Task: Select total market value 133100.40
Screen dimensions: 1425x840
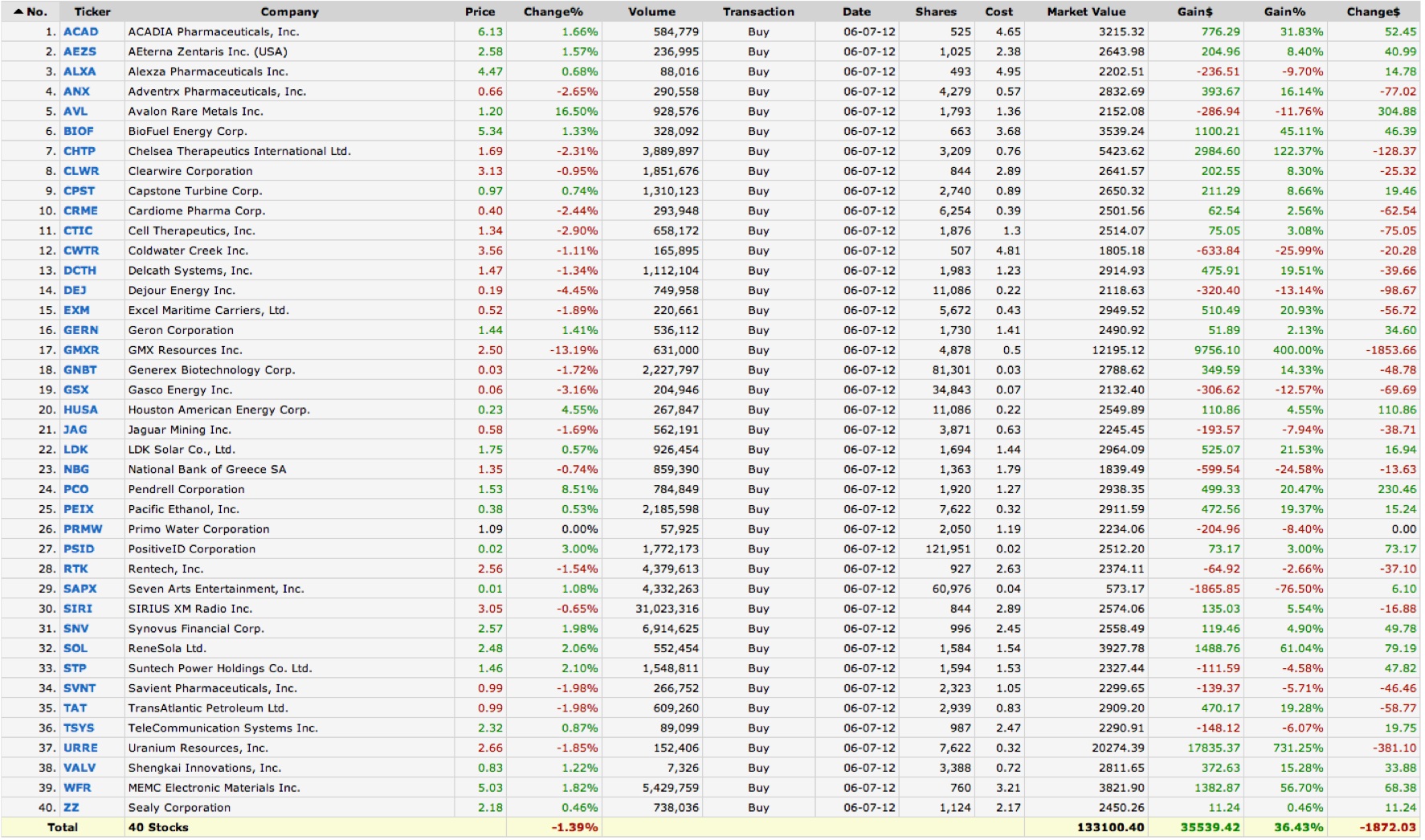Action: pyautogui.click(x=1110, y=827)
